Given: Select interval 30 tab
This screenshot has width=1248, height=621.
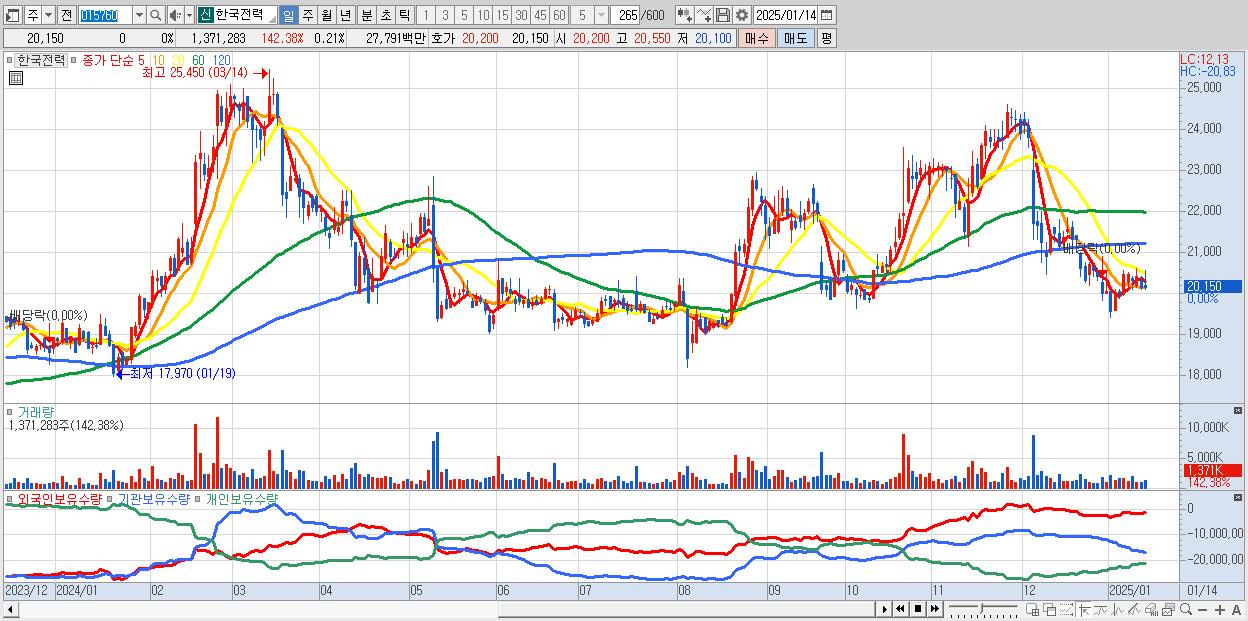Looking at the screenshot, I should [521, 15].
